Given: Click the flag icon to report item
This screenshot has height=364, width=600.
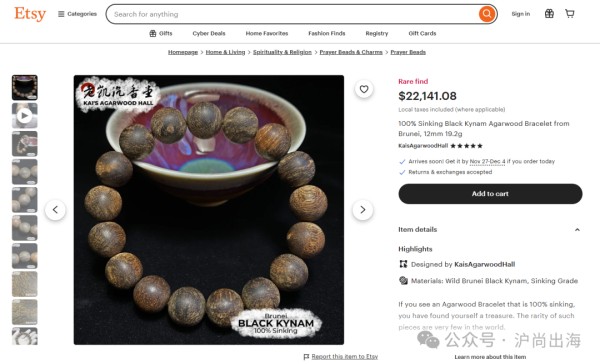Looking at the screenshot, I should tap(306, 357).
